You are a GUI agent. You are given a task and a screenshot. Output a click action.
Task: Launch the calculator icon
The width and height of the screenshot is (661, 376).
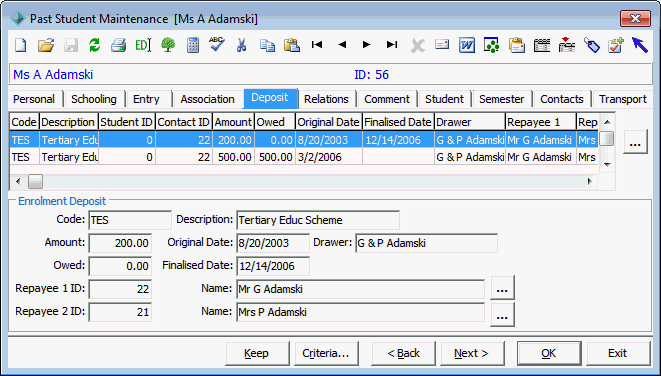[x=193, y=45]
